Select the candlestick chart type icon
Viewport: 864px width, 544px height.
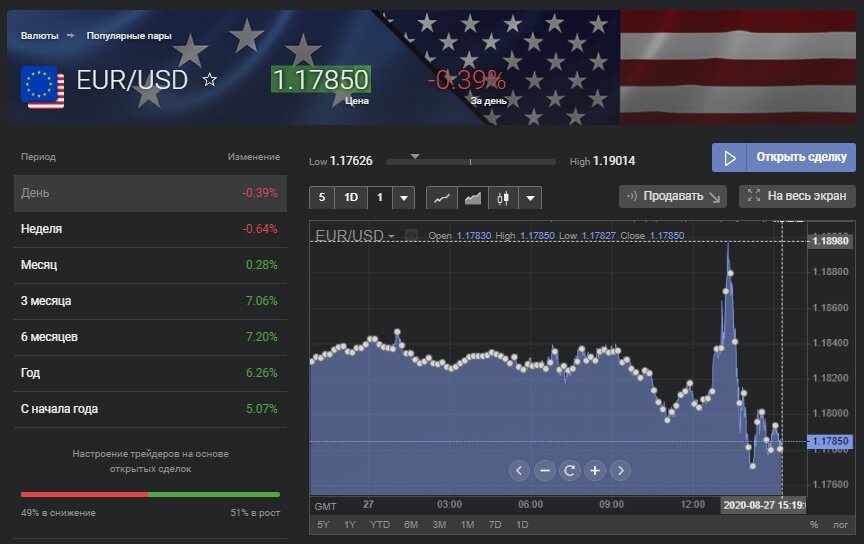click(503, 198)
